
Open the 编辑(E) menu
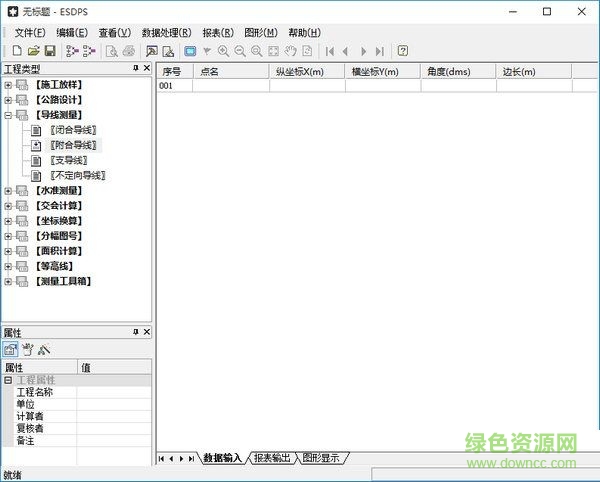tap(72, 33)
